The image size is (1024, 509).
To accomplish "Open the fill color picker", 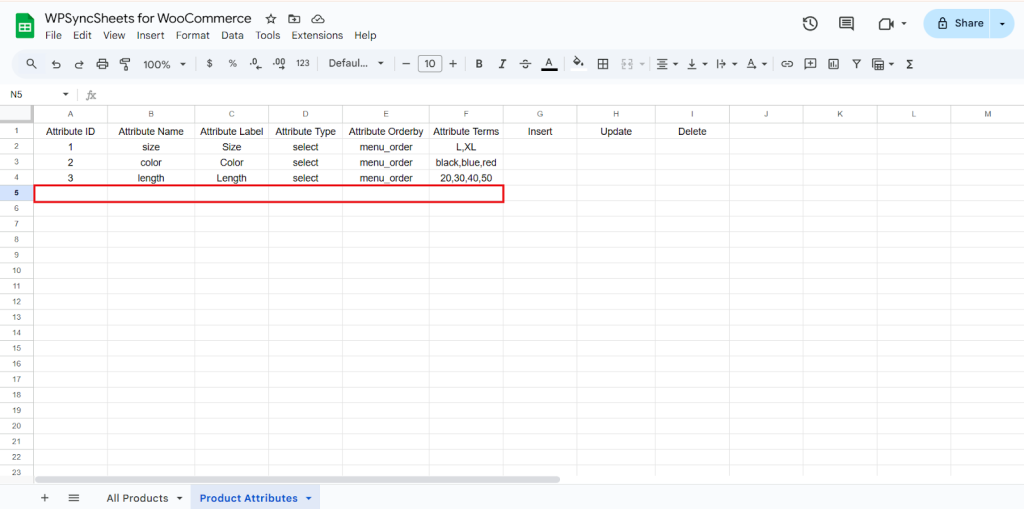I will (578, 63).
